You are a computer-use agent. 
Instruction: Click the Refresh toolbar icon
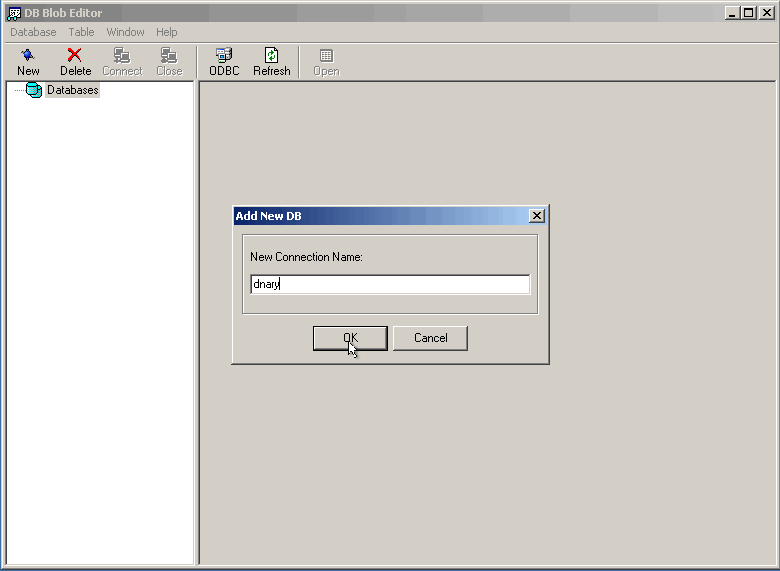(x=272, y=55)
